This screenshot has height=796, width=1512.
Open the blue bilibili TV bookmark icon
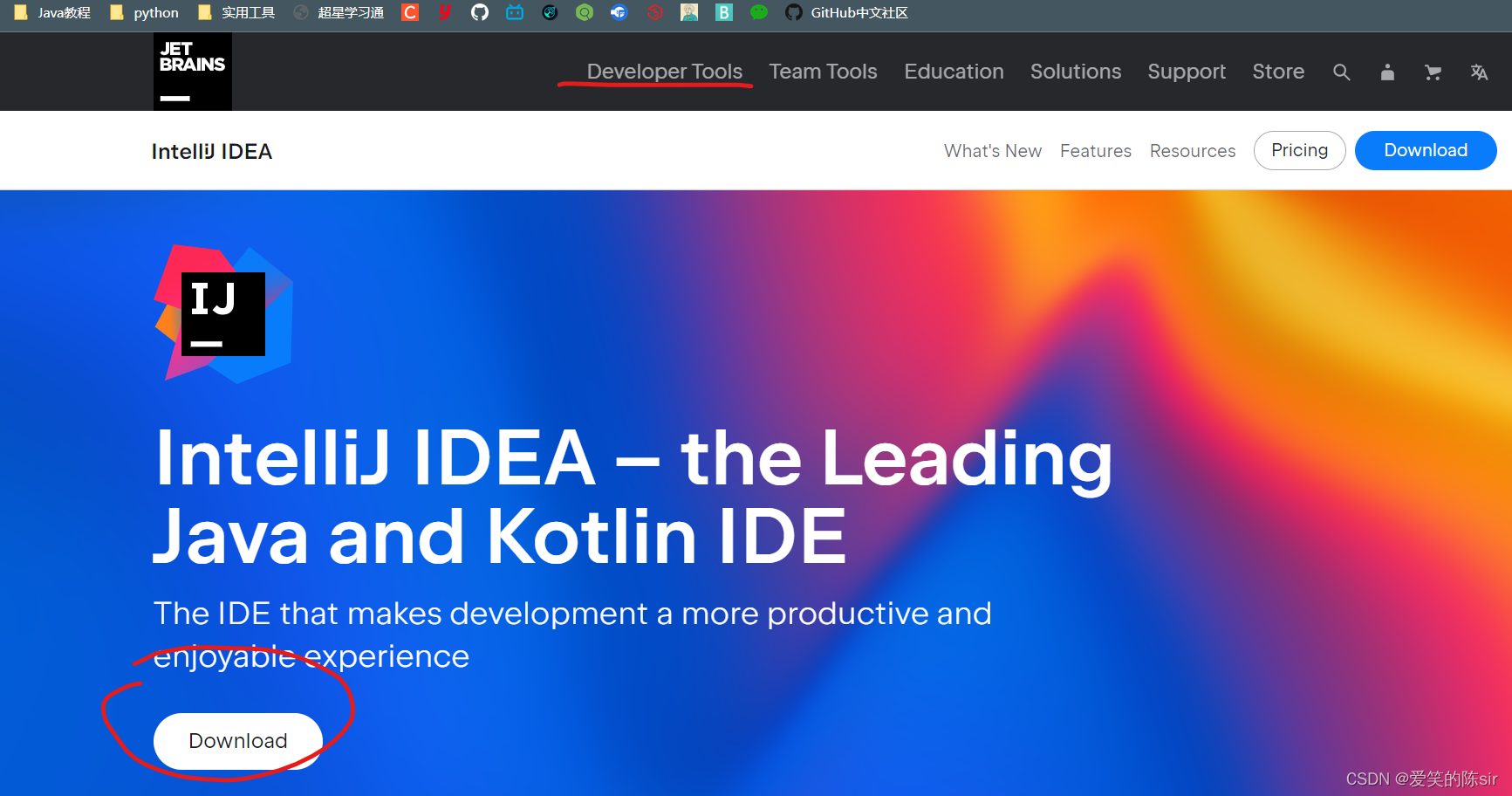click(x=515, y=12)
